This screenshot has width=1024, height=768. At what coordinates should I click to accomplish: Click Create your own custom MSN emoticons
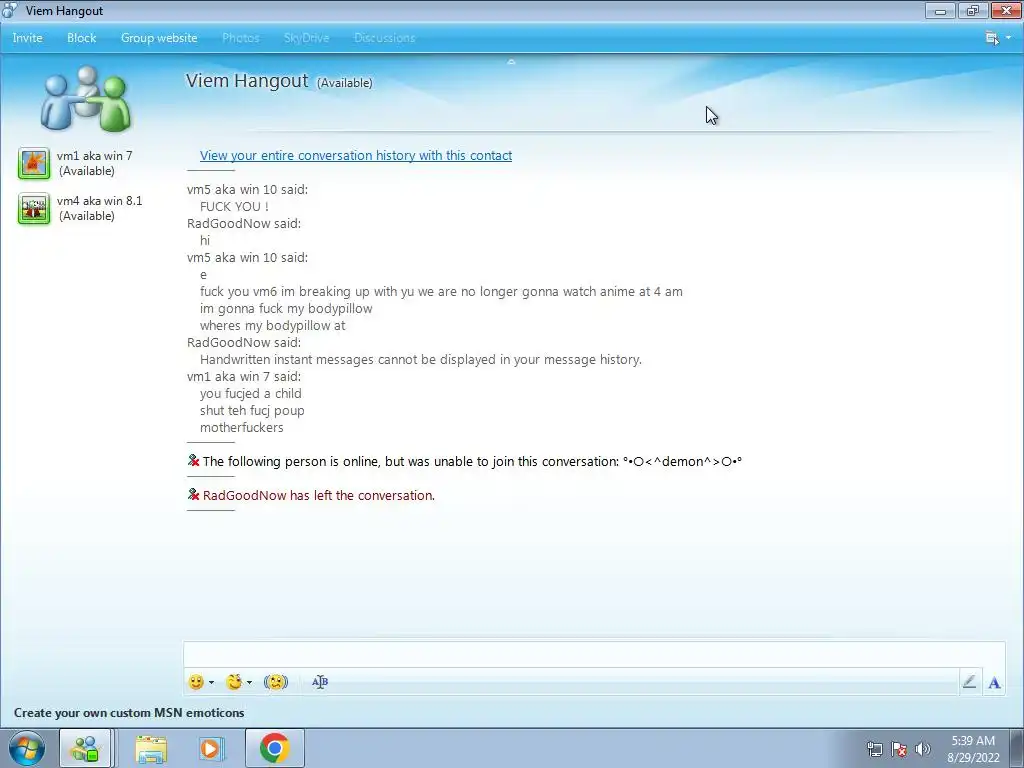point(129,712)
